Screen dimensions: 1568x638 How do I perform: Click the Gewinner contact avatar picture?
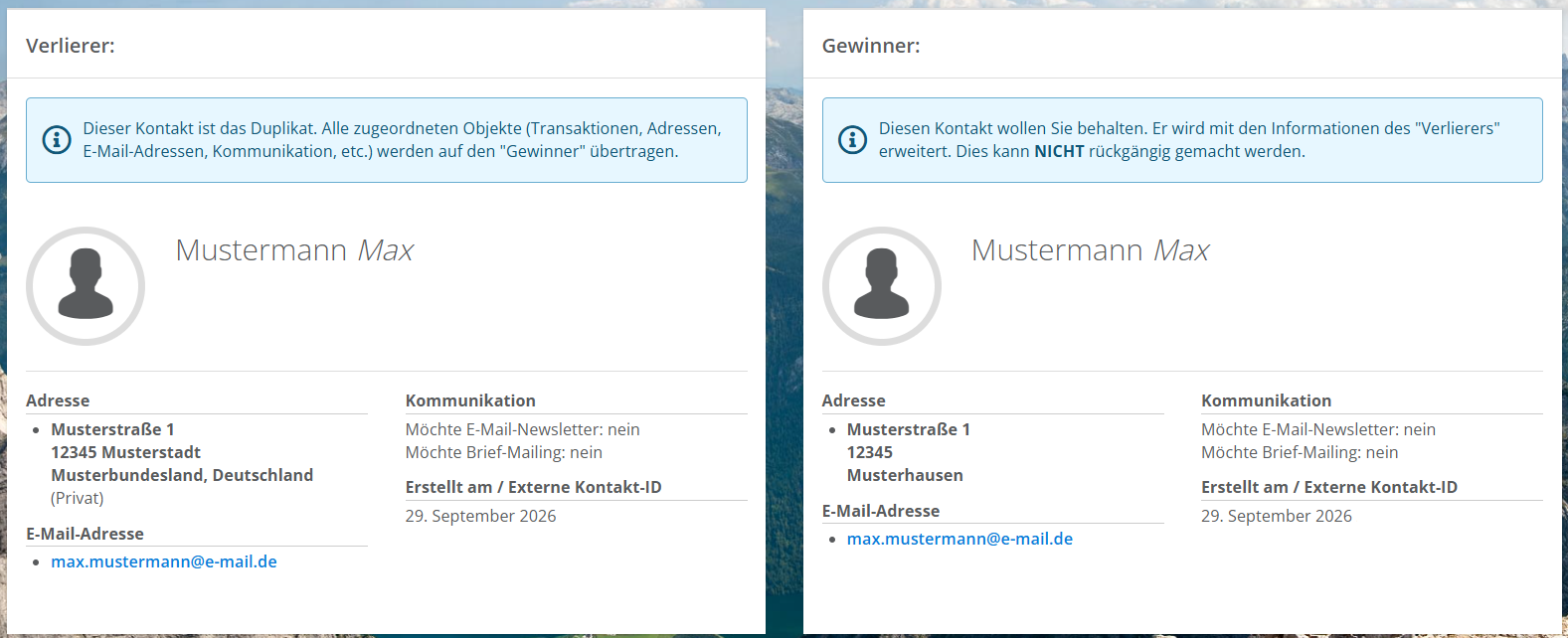pos(881,286)
